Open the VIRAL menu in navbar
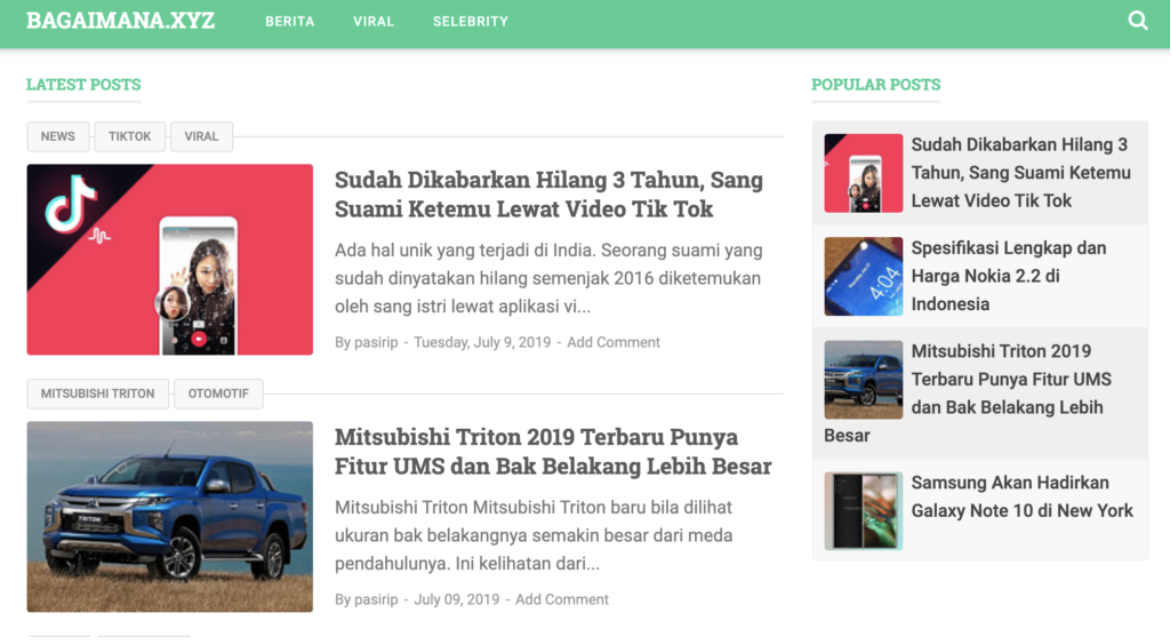The height and width of the screenshot is (640, 1172). click(373, 22)
